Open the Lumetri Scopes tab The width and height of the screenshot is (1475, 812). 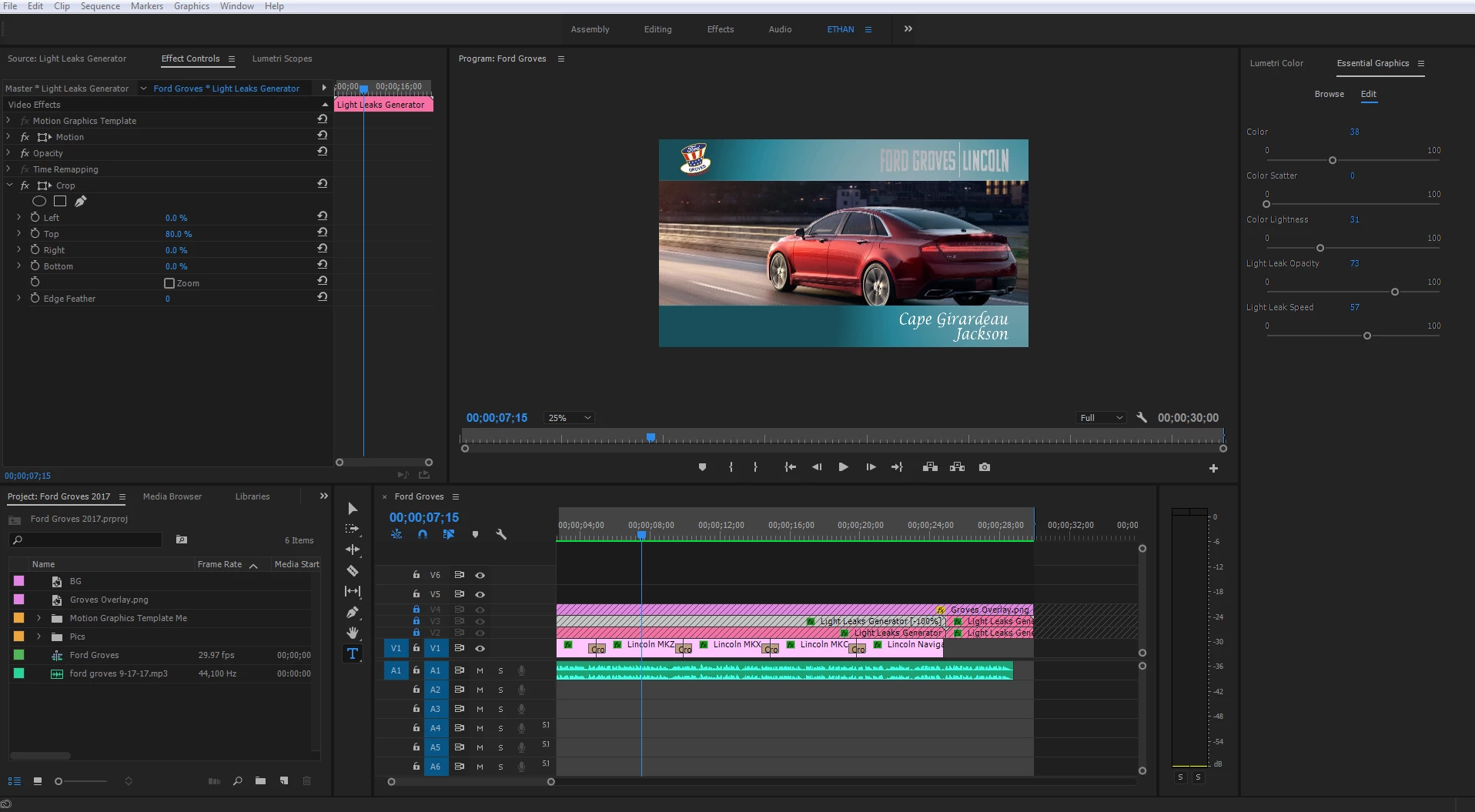(282, 58)
